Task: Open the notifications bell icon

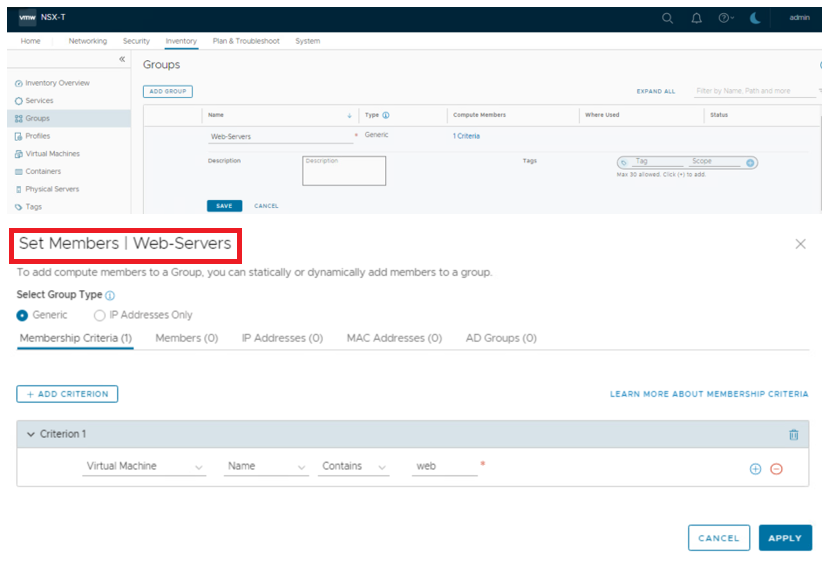Action: [x=696, y=18]
